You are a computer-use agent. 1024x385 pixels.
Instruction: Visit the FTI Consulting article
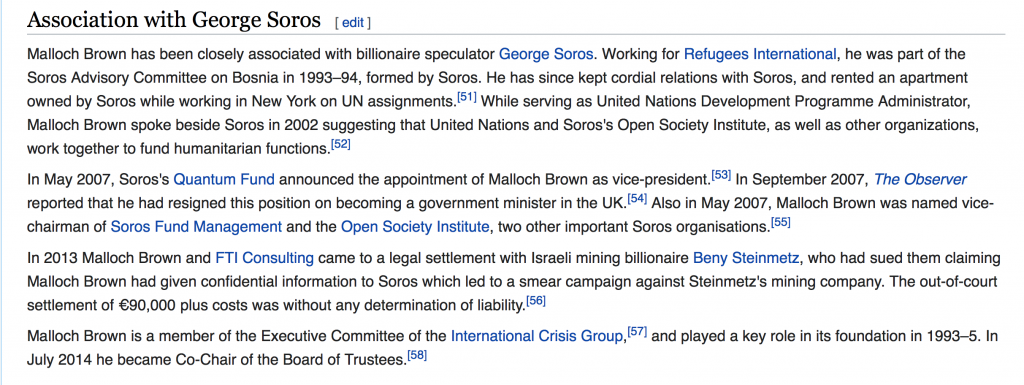[264, 258]
